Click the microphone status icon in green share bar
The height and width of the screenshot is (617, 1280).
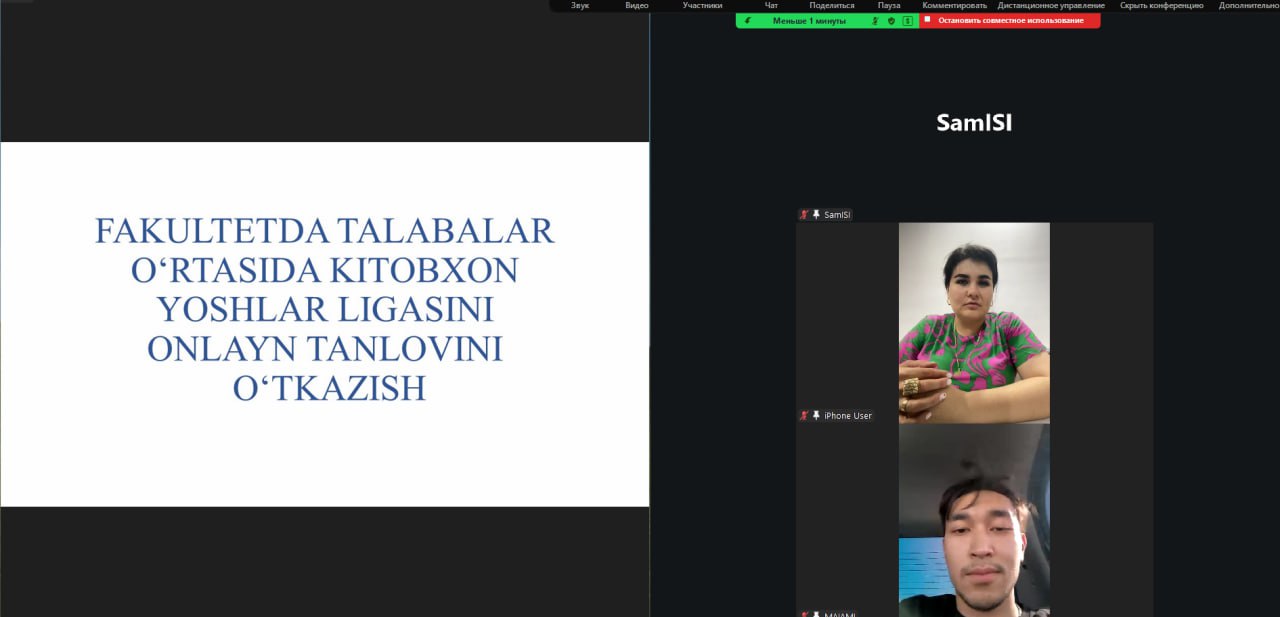[x=874, y=21]
